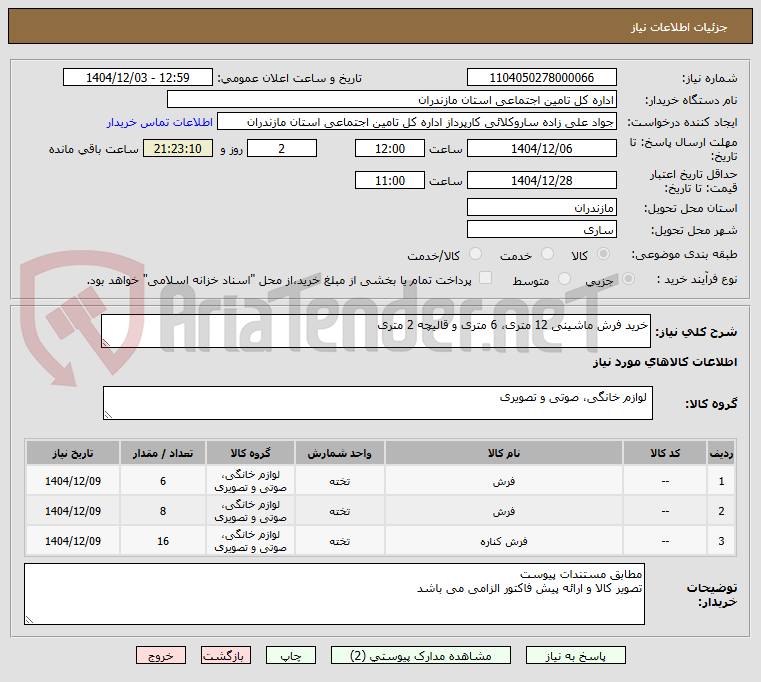
Task: Click the فرش name in row 2
Action: point(504,511)
